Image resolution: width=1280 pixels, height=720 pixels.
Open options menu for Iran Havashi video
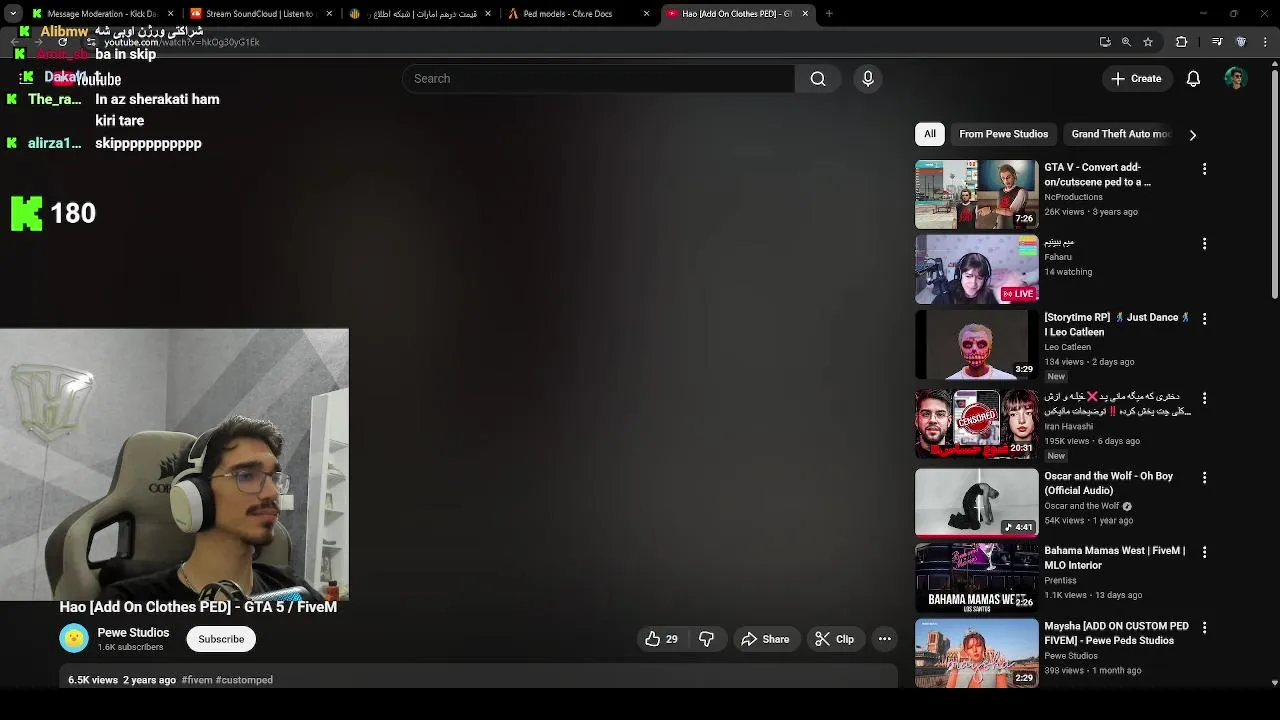pyautogui.click(x=1204, y=398)
